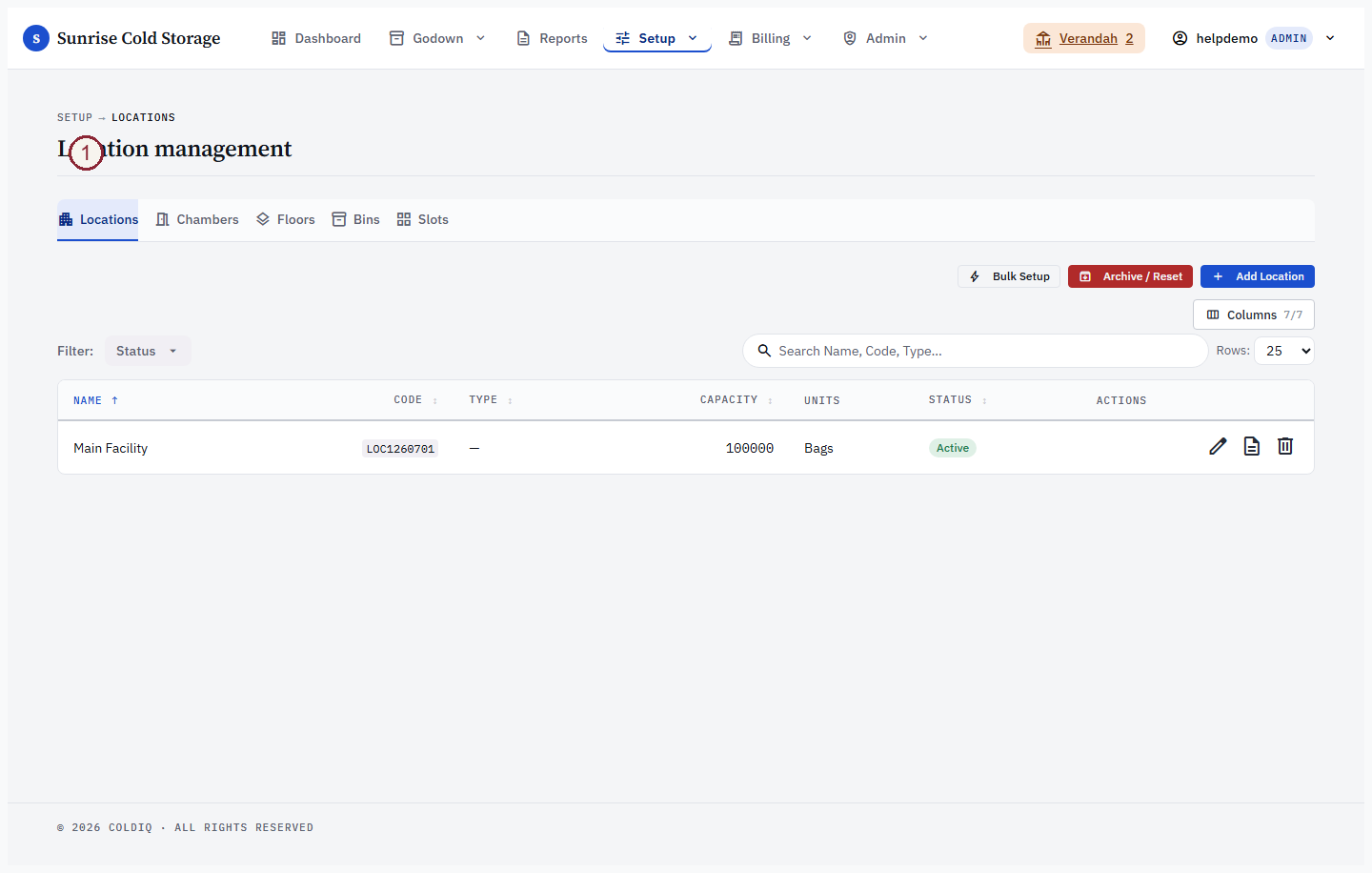Click the Floors tab layers icon

[x=263, y=219]
